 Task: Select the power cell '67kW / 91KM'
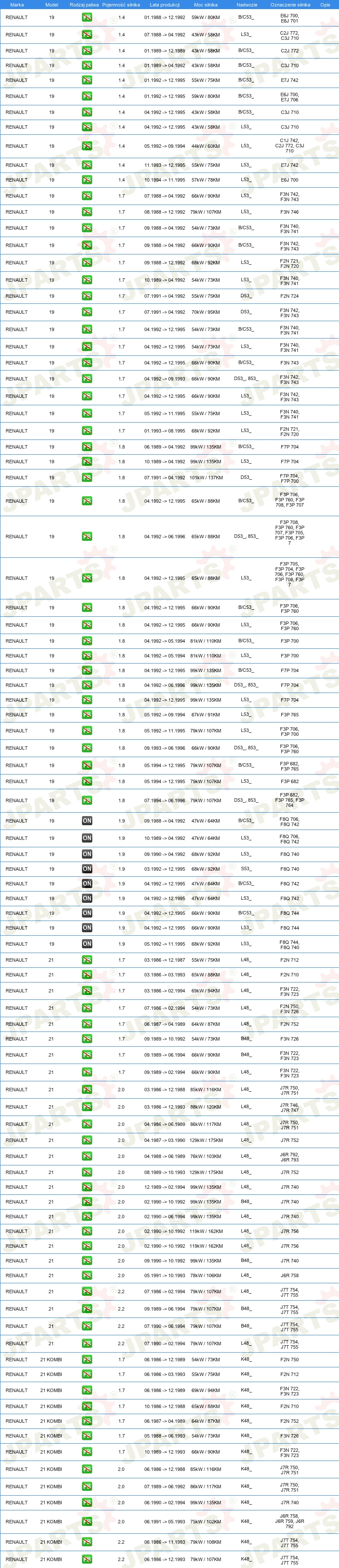pos(206,715)
